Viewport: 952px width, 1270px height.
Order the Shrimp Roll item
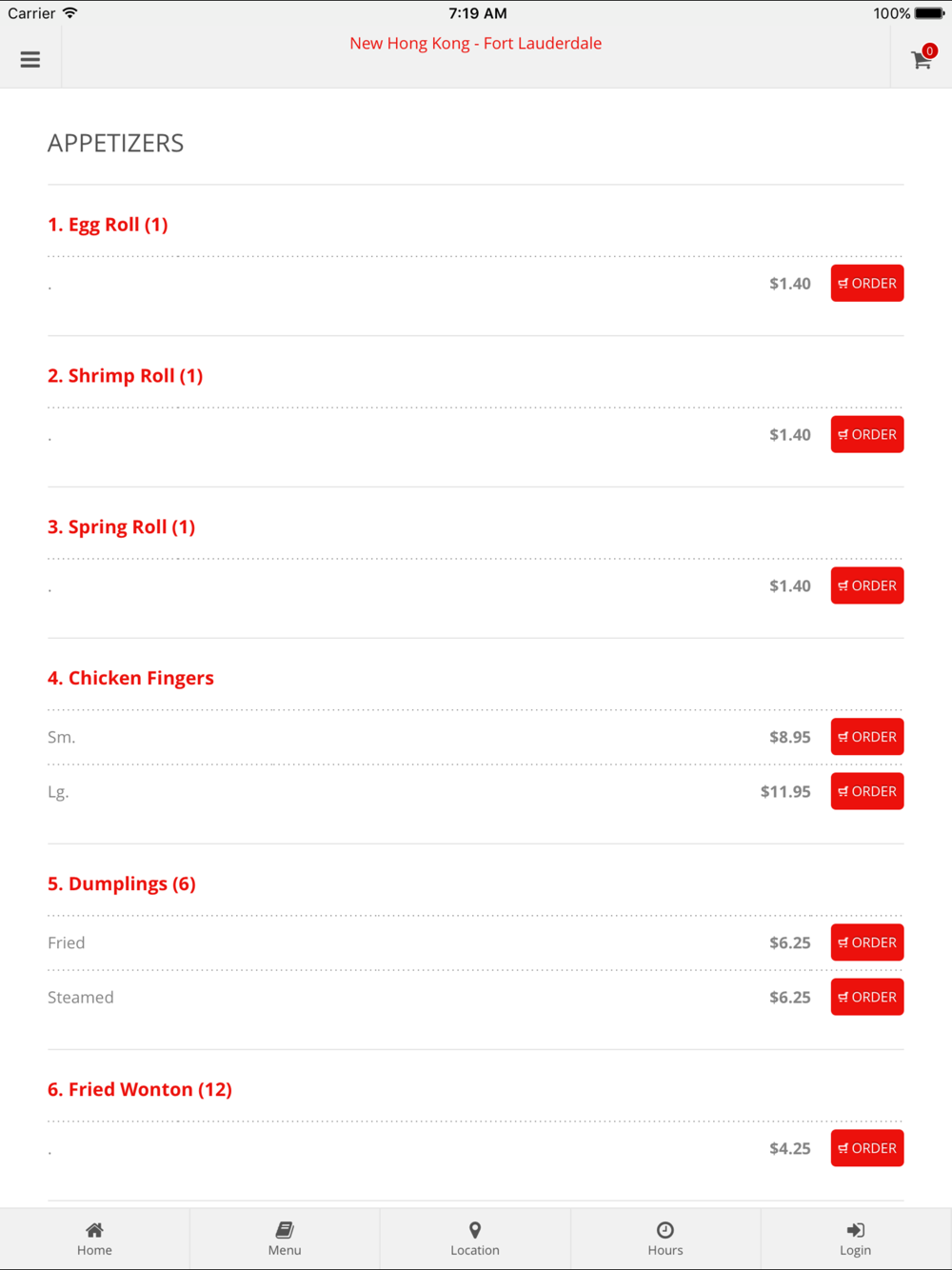click(x=867, y=434)
